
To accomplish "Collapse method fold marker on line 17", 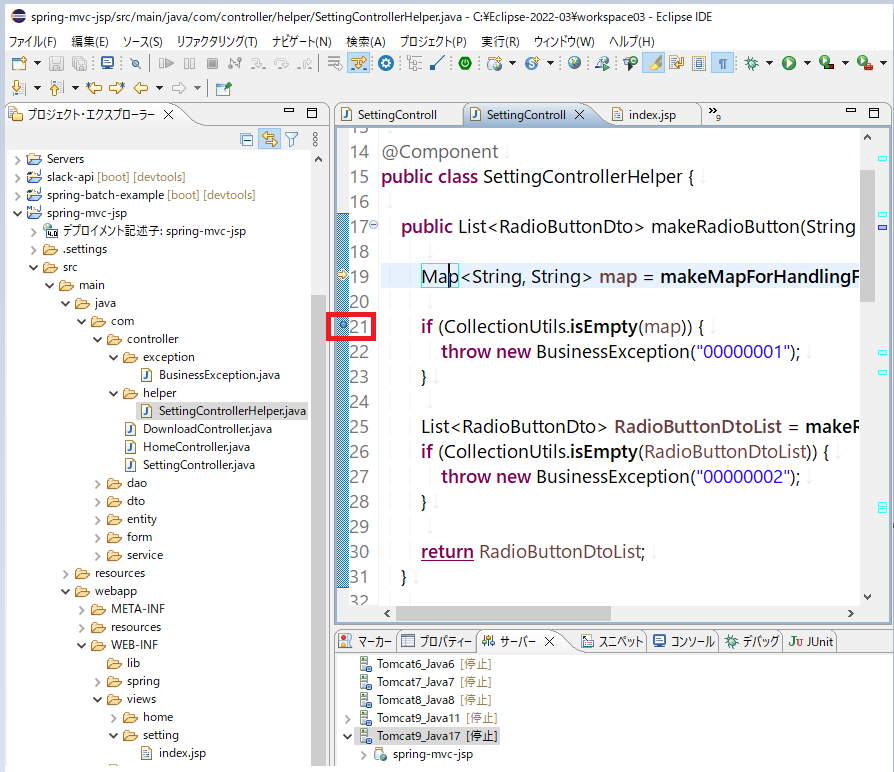I will coord(373,225).
